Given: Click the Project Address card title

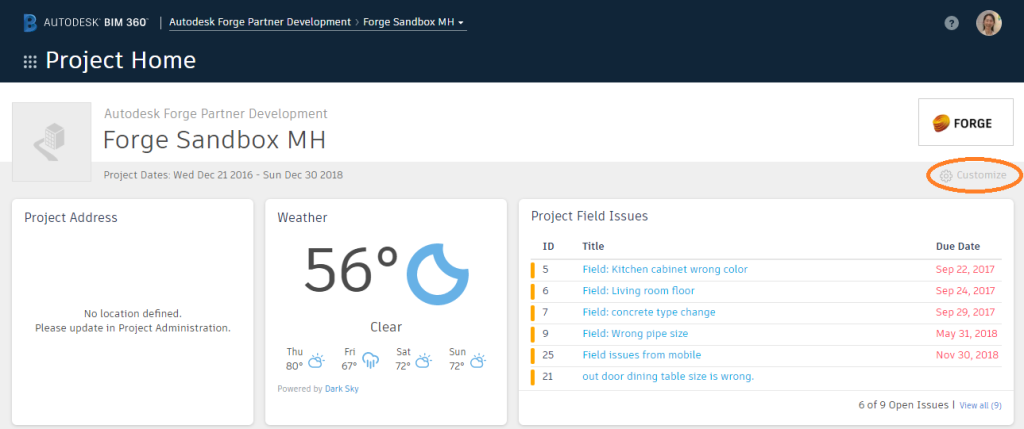Looking at the screenshot, I should (x=71, y=217).
